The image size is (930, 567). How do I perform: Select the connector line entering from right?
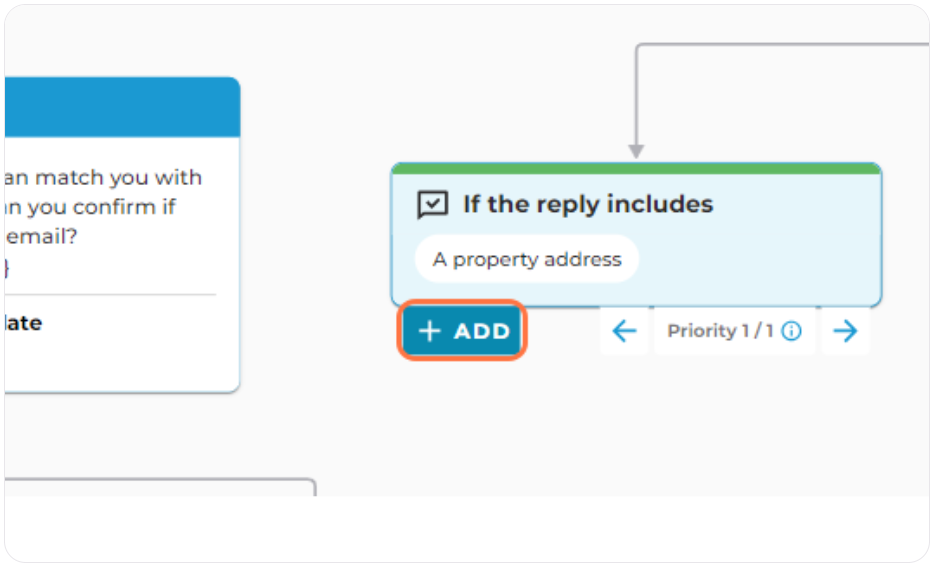point(783,44)
